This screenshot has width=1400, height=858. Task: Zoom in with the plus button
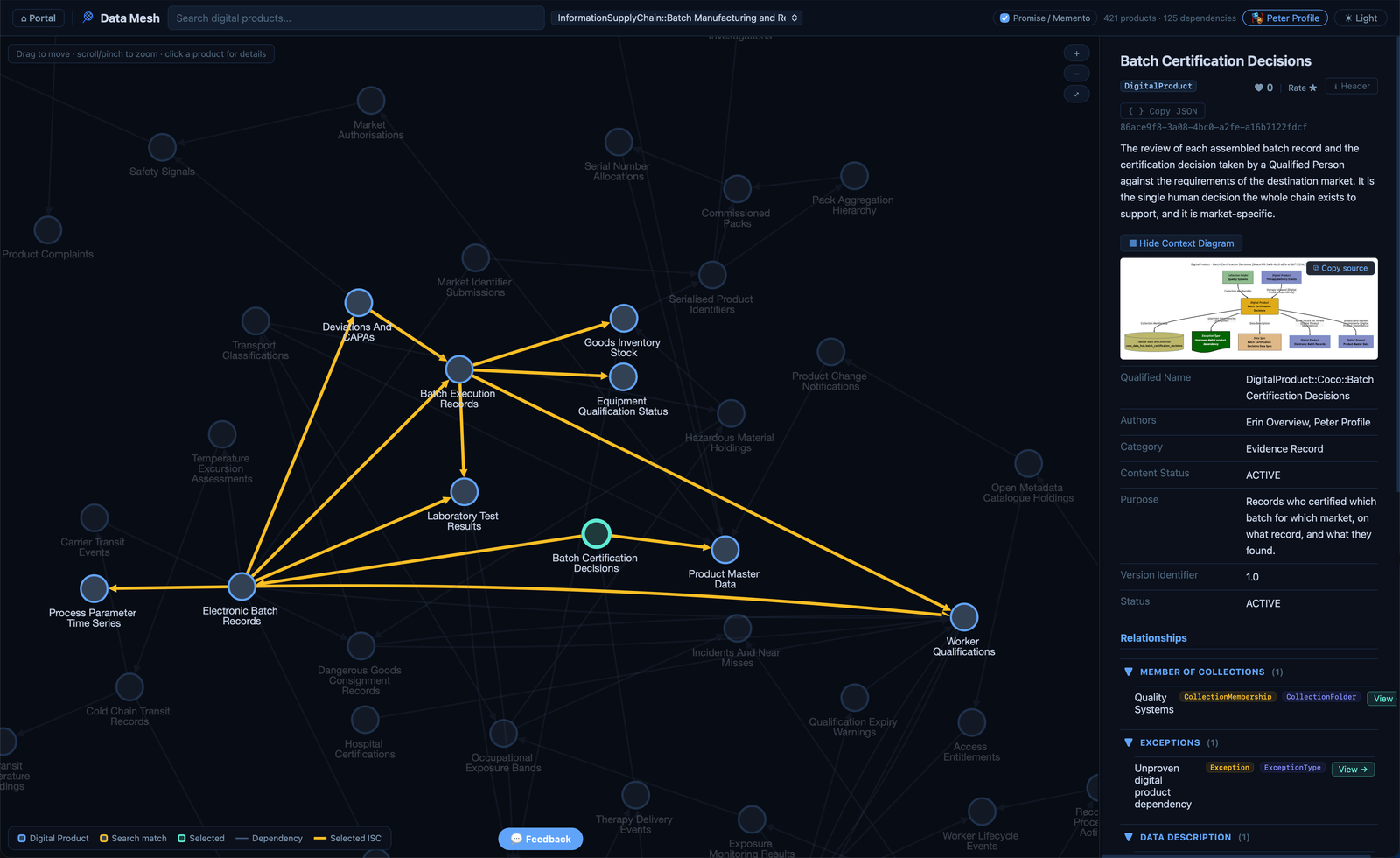click(1076, 53)
